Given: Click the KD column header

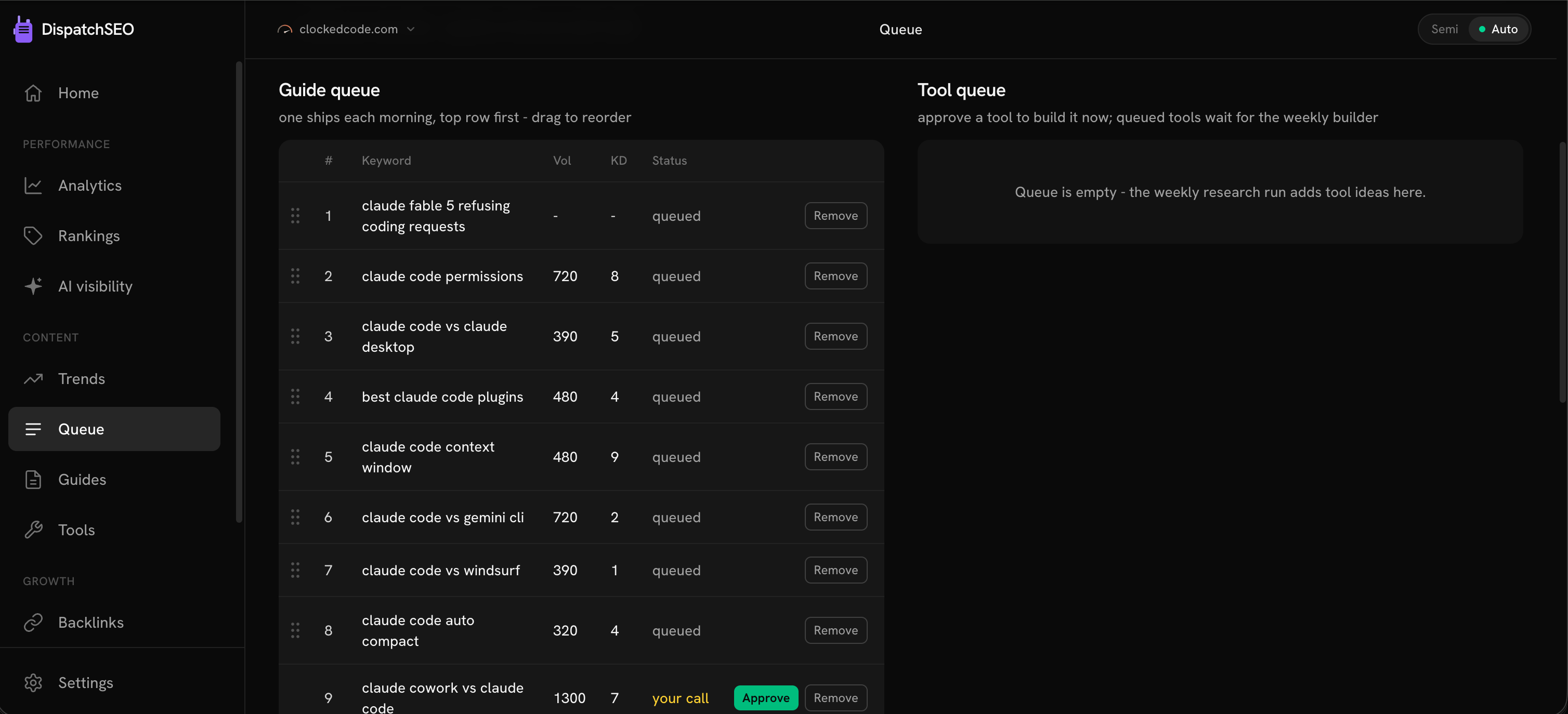Looking at the screenshot, I should 619,161.
